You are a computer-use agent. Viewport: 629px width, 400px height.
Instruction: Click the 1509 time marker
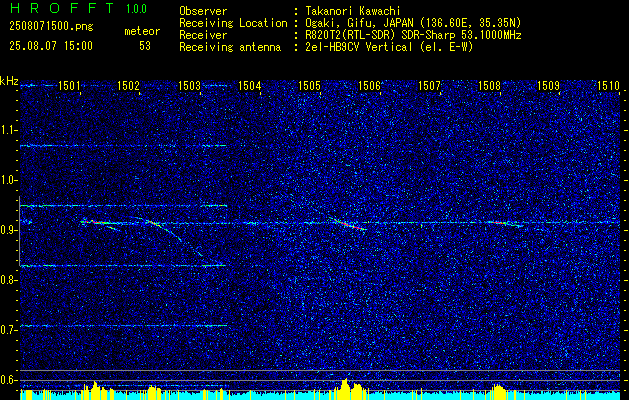pos(548,86)
